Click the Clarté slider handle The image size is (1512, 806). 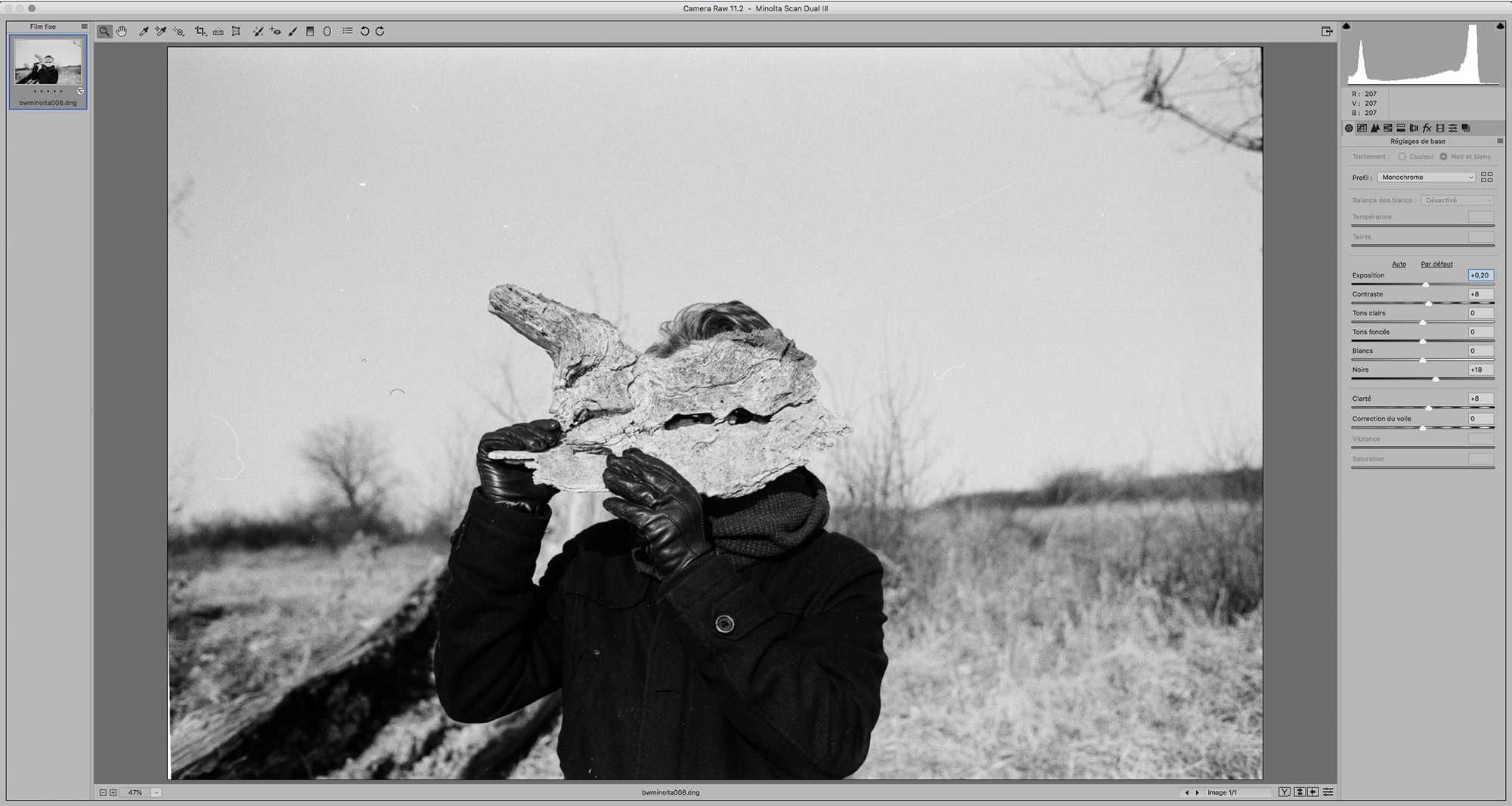1428,408
